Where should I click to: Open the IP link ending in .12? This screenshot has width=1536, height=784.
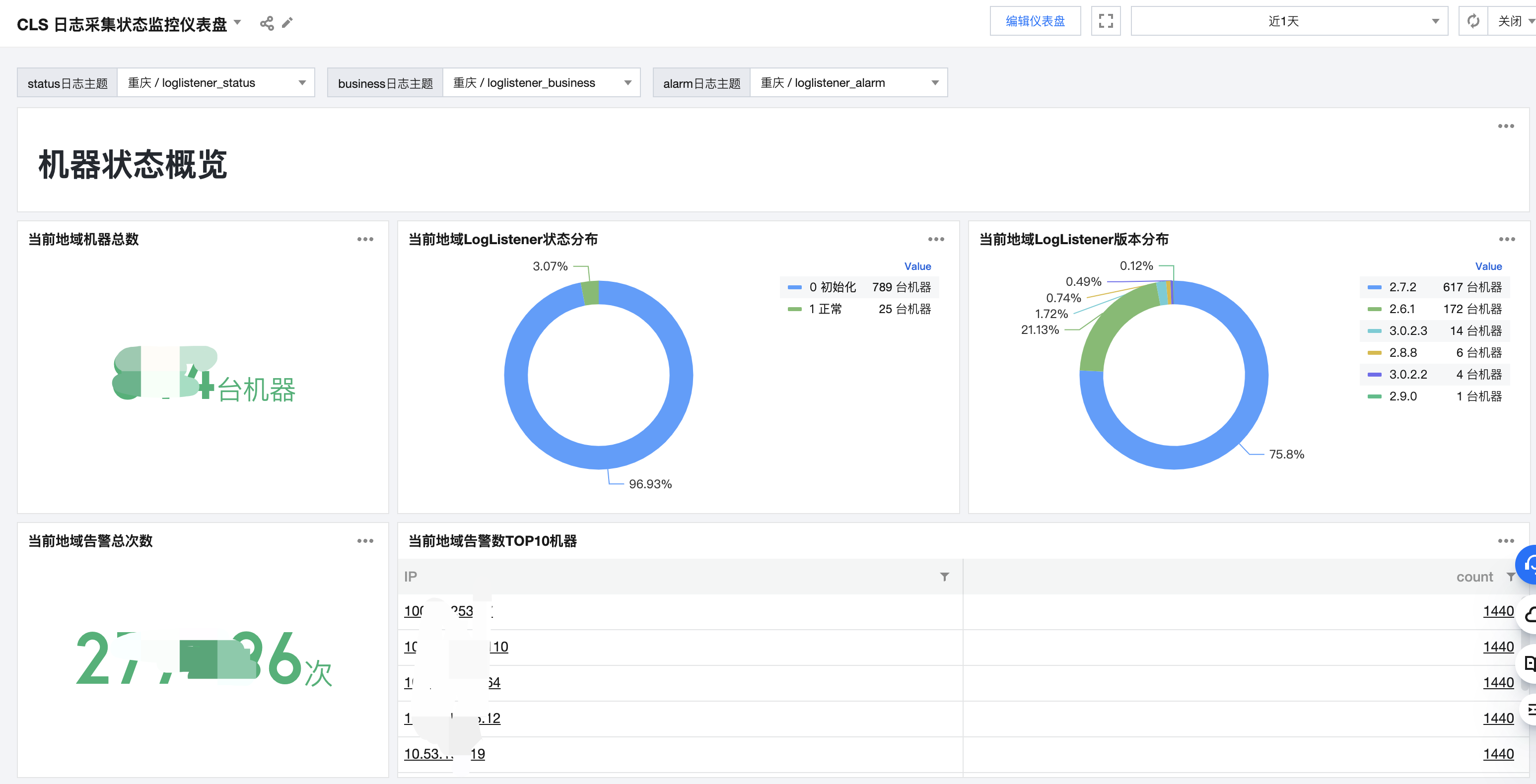tap(452, 719)
